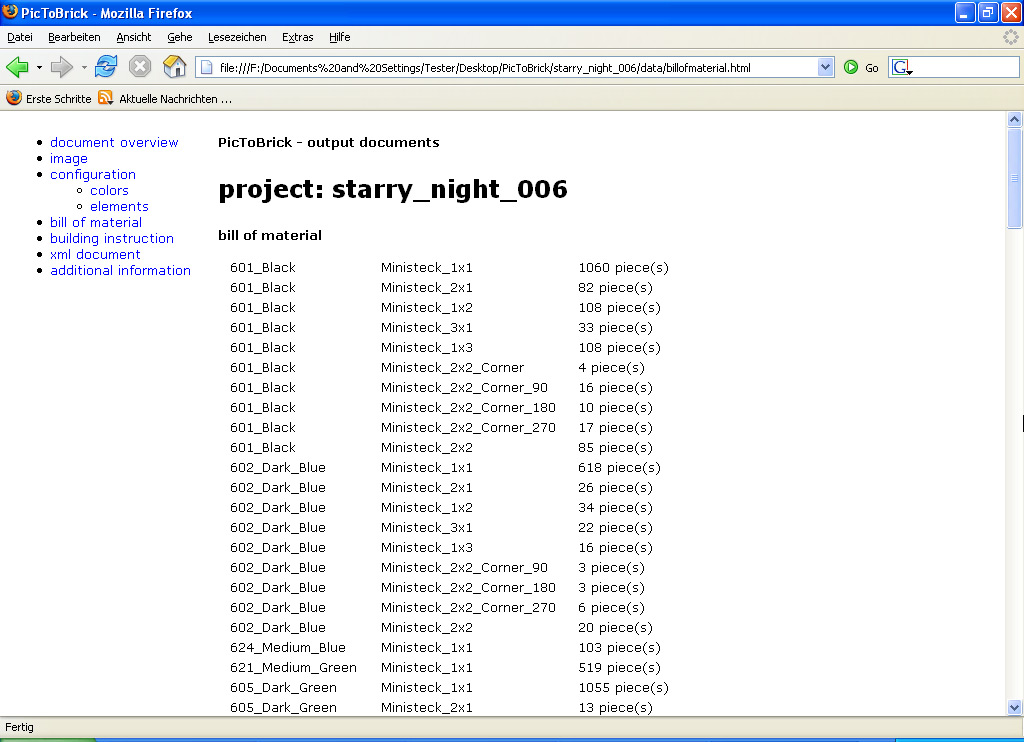Reload the page with the refresh icon
1024x742 pixels.
point(106,67)
